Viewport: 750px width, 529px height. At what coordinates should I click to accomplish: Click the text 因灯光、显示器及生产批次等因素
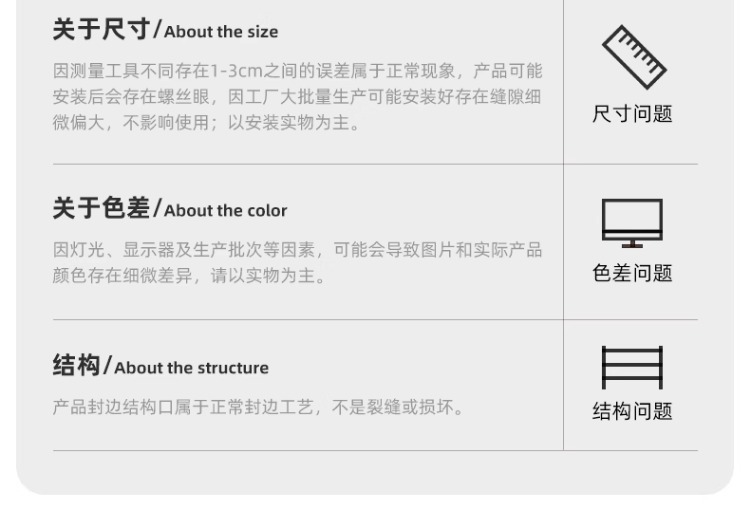point(184,250)
